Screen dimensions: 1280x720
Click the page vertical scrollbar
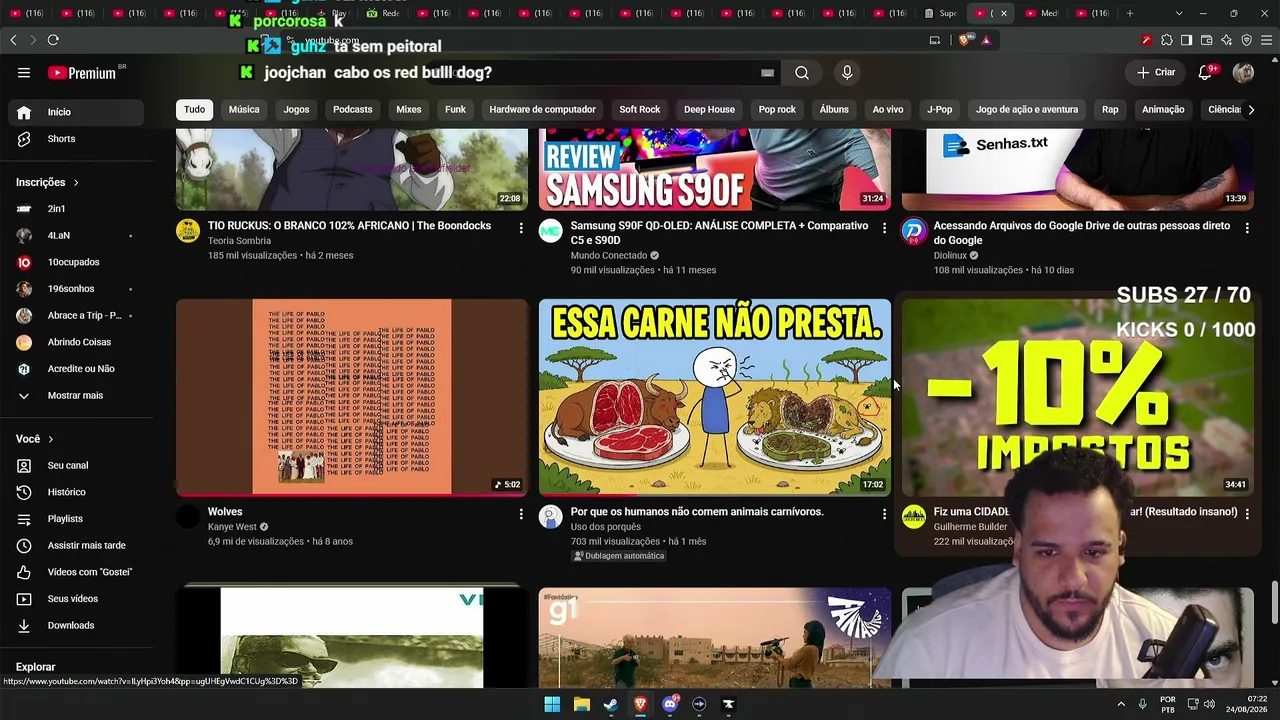1274,602
